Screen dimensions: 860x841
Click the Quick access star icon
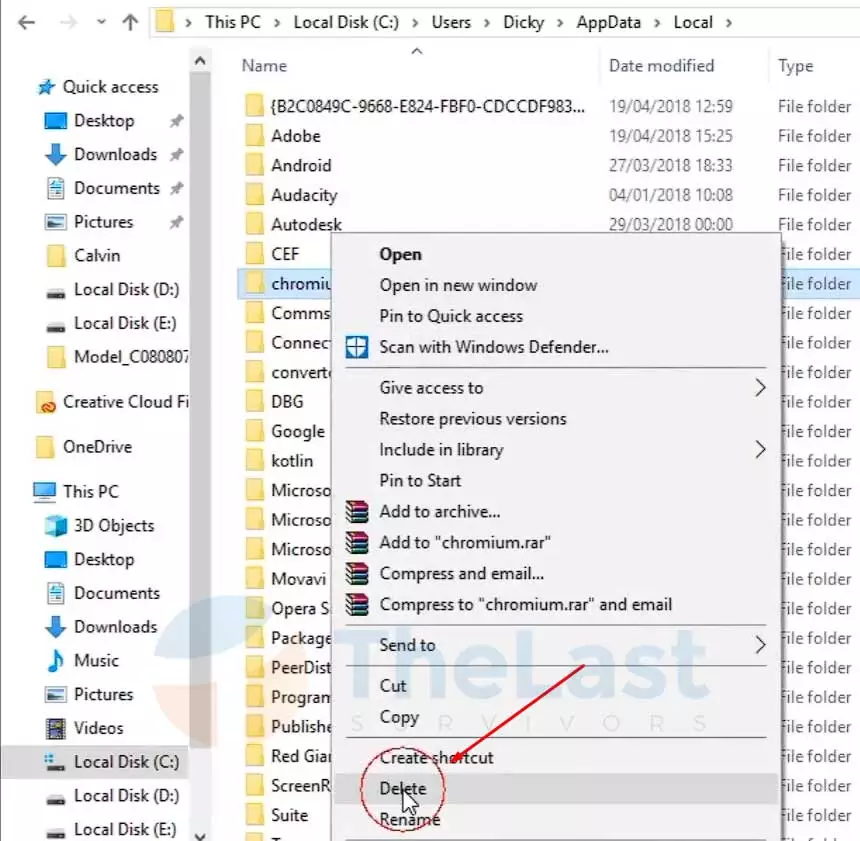[47, 87]
